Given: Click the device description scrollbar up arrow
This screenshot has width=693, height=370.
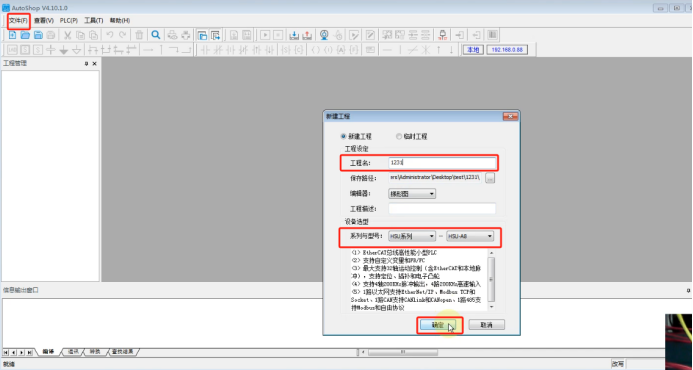Looking at the screenshot, I should [x=491, y=253].
